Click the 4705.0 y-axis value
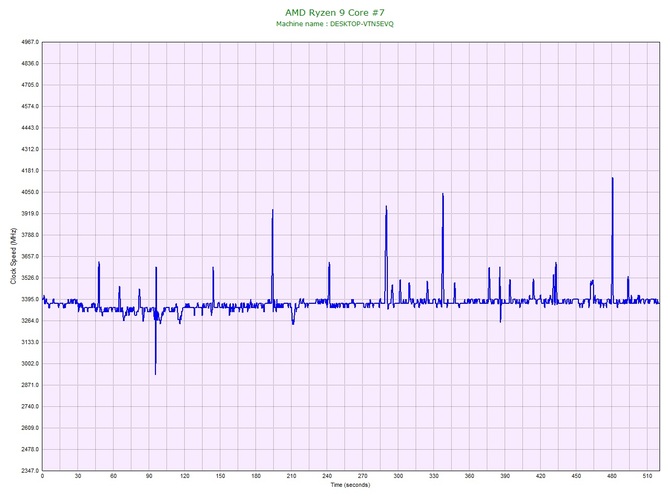 pos(30,85)
